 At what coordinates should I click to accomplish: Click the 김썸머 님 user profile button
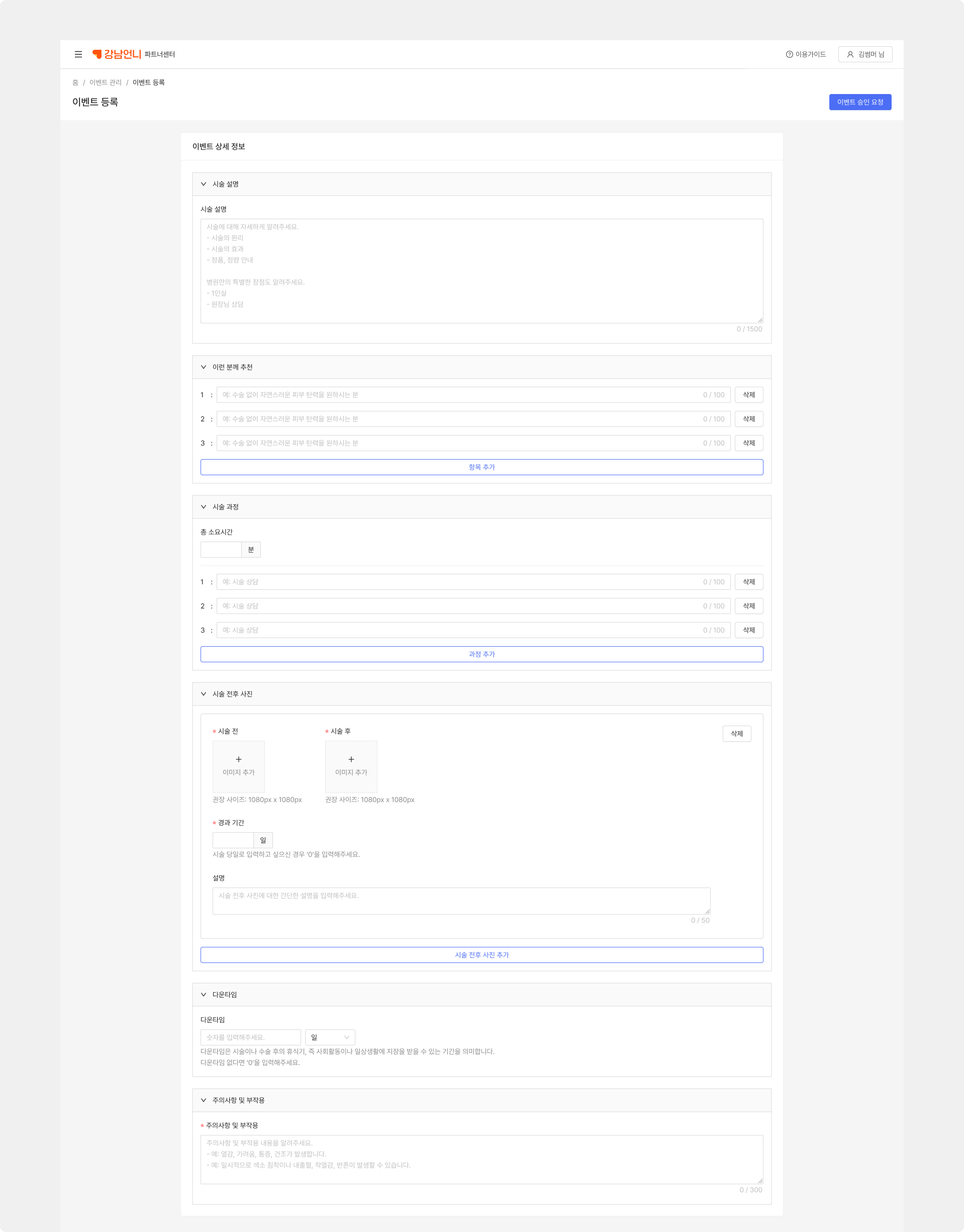pyautogui.click(x=864, y=54)
